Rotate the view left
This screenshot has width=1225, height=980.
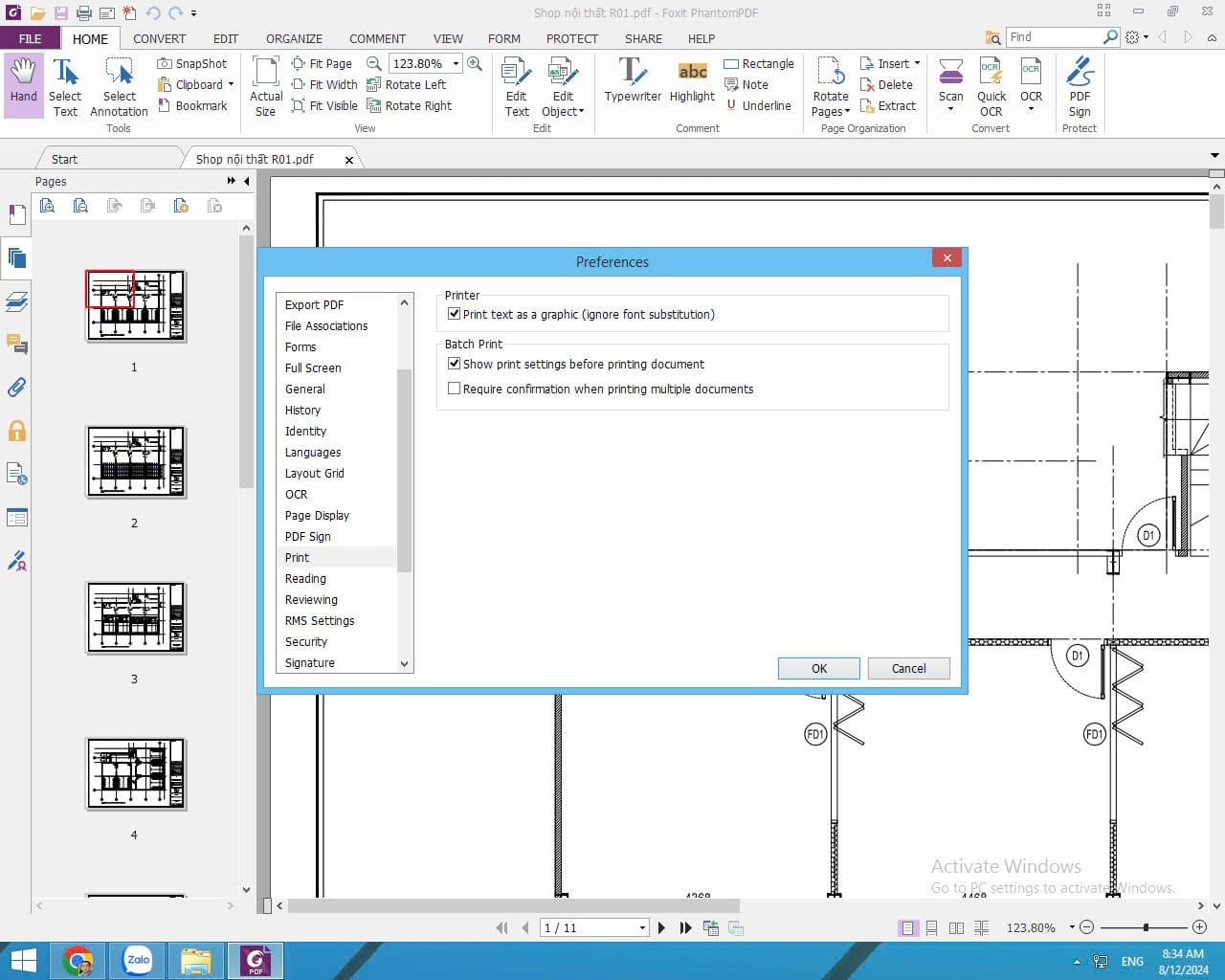click(x=407, y=84)
